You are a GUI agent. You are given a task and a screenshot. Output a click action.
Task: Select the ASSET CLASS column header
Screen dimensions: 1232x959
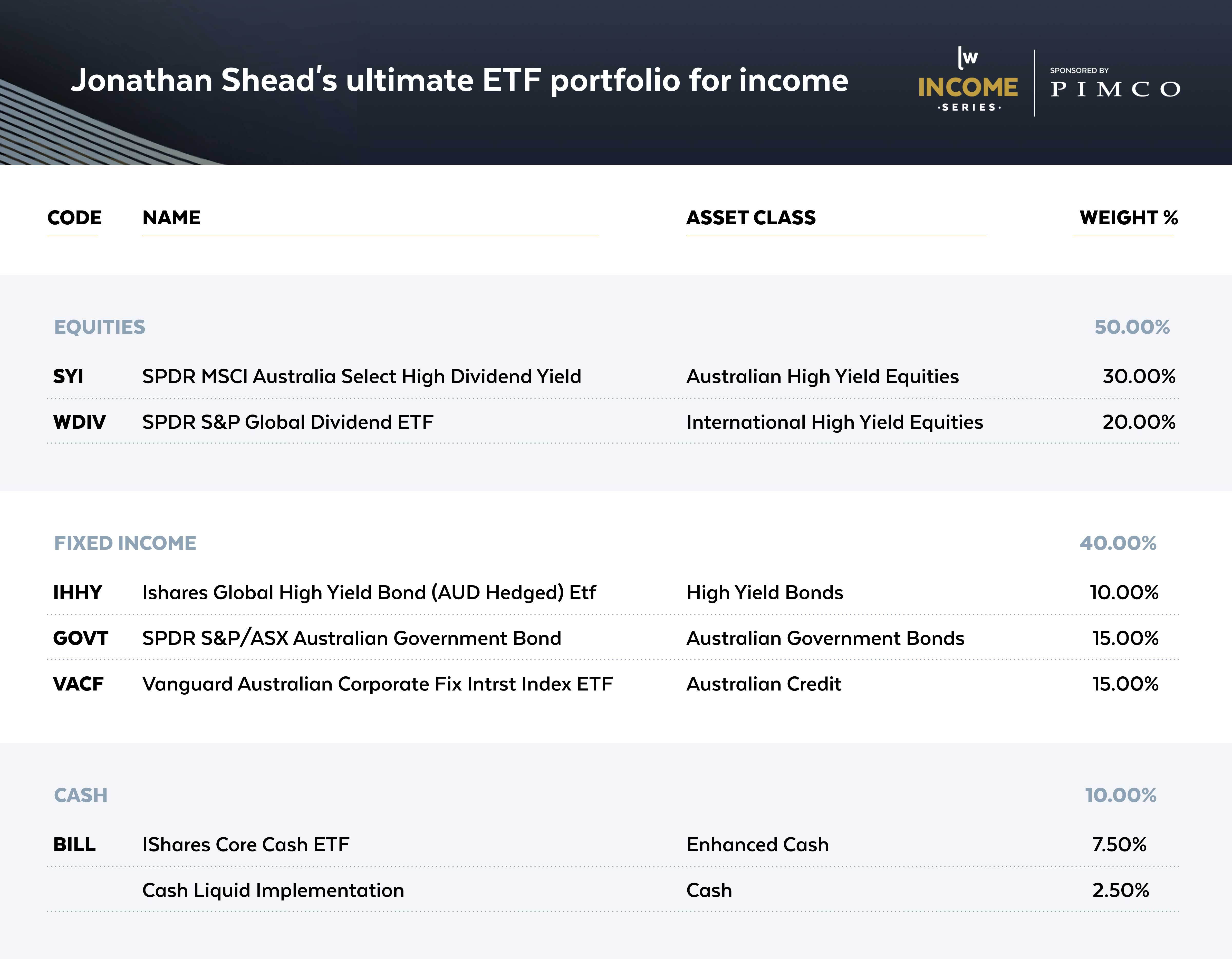pos(751,218)
